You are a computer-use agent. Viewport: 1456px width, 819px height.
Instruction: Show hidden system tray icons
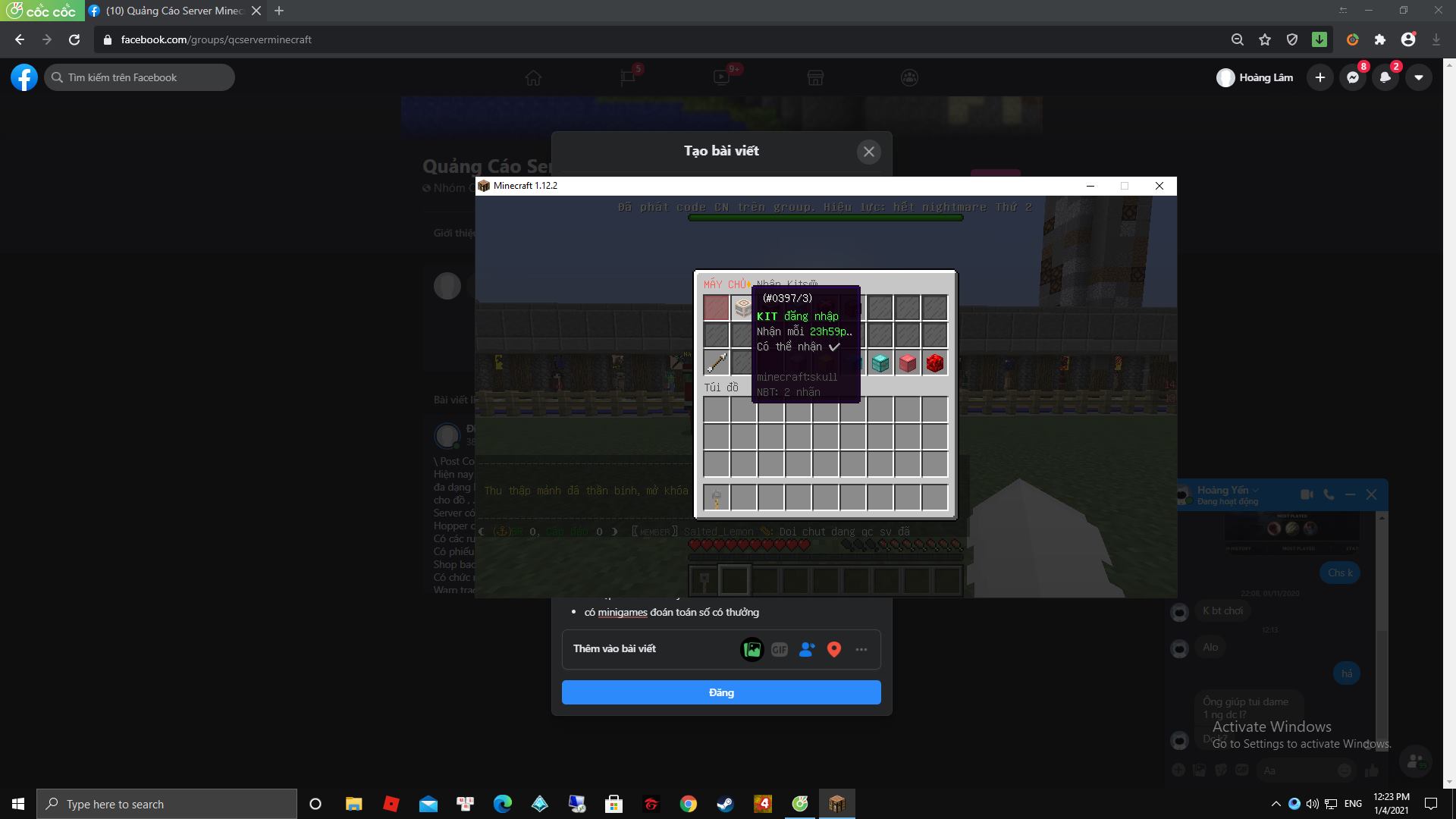click(1276, 804)
